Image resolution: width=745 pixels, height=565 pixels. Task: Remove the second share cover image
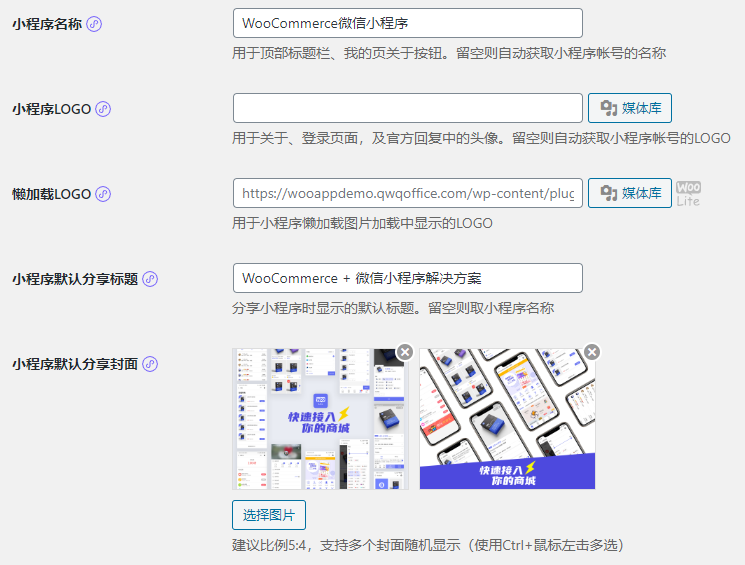click(592, 352)
